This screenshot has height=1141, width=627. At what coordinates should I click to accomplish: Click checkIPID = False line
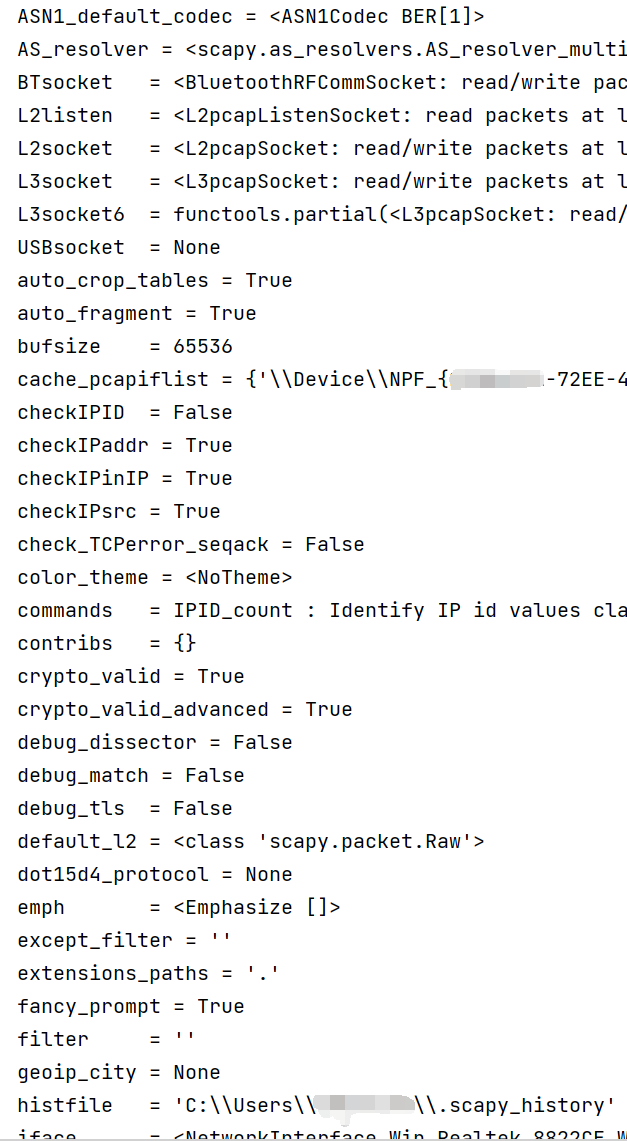[x=125, y=413]
